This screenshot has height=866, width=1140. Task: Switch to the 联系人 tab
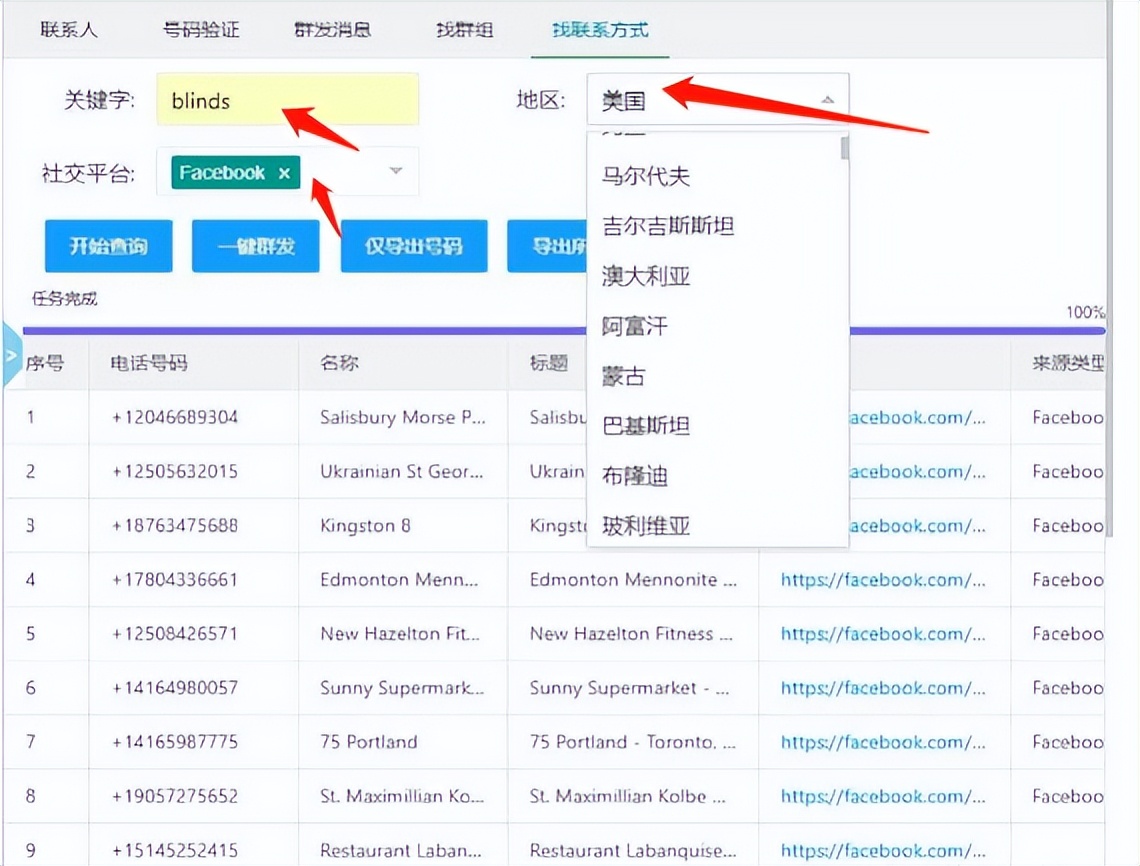[x=69, y=30]
